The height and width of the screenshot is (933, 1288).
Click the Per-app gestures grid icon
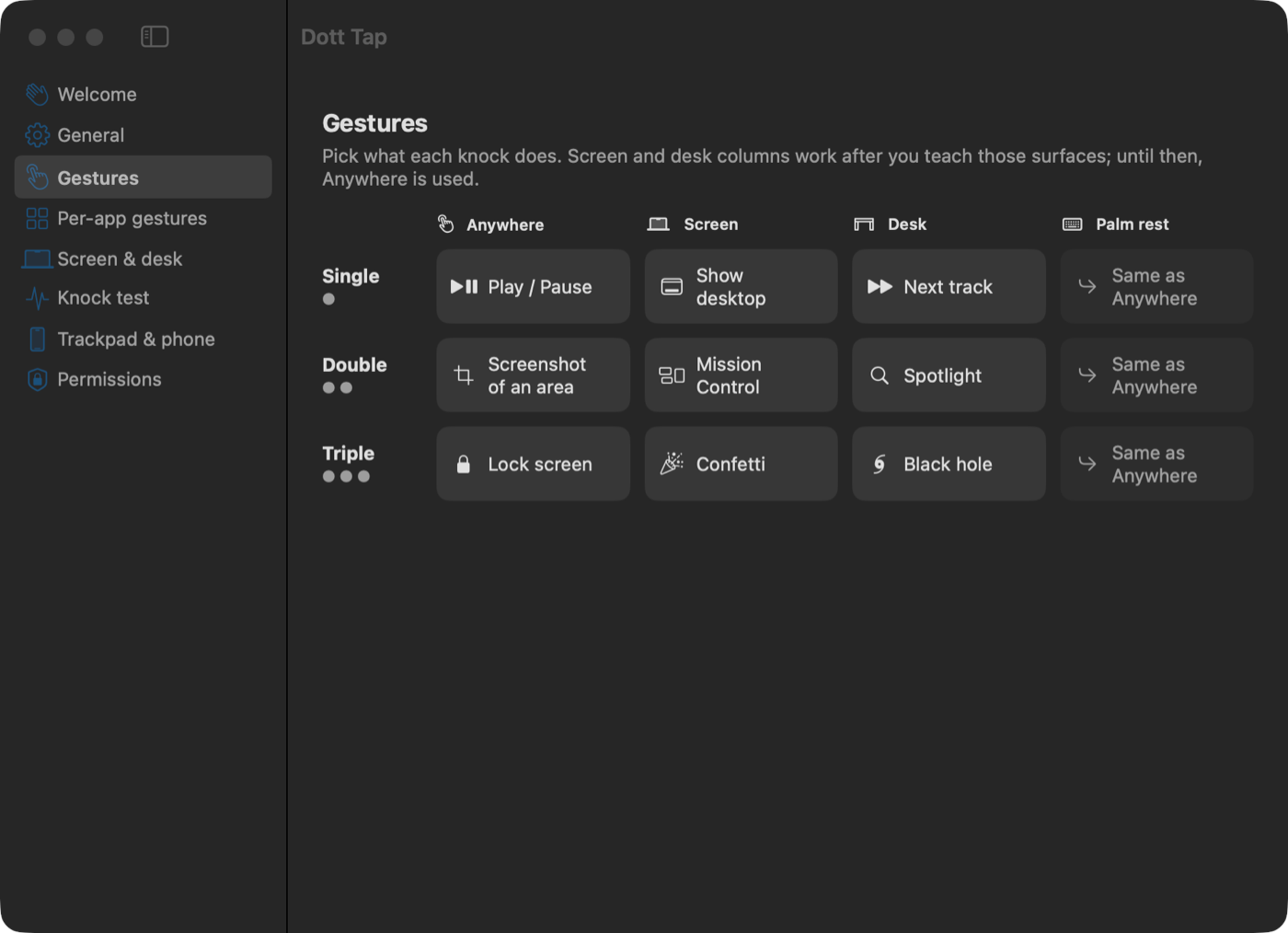37,218
